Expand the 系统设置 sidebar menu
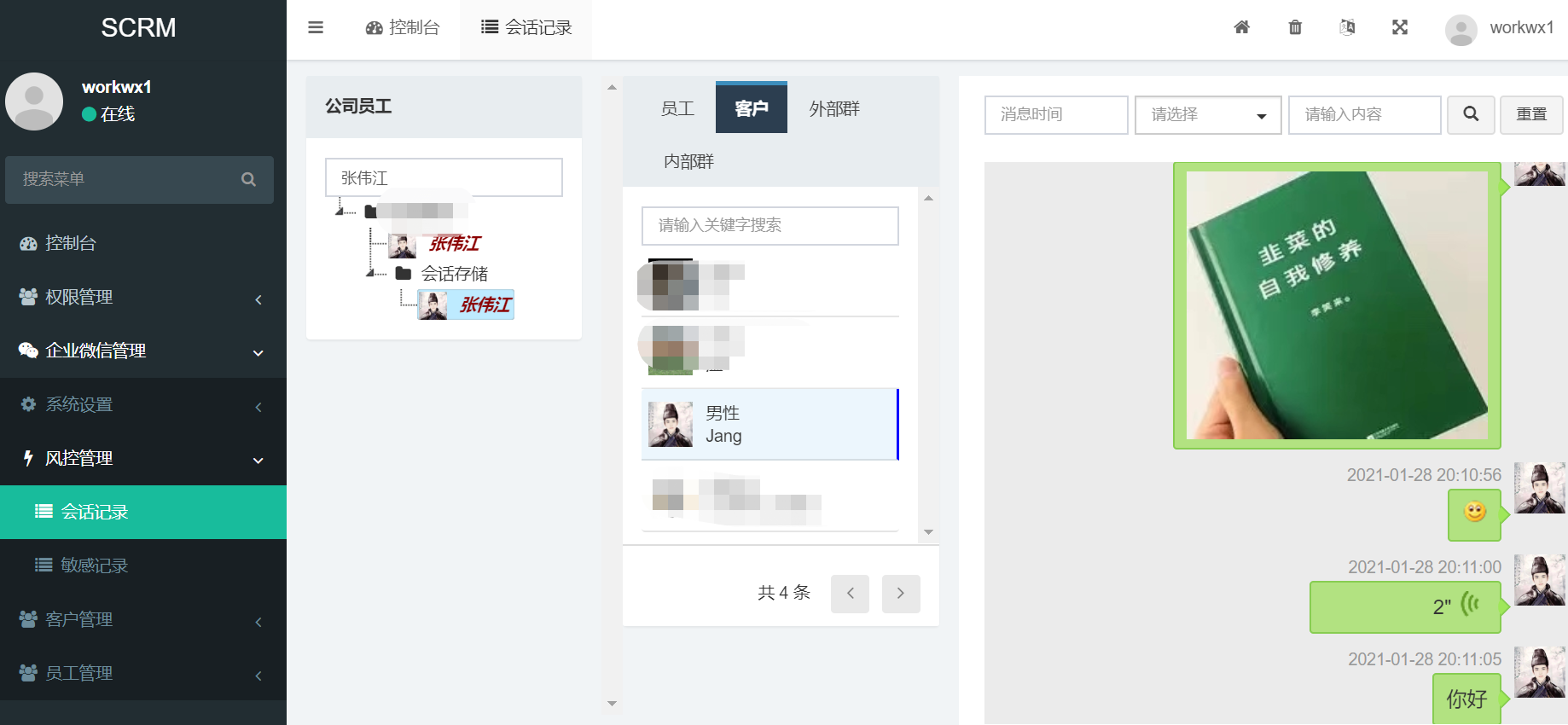The width and height of the screenshot is (1568, 725). pyautogui.click(x=143, y=404)
